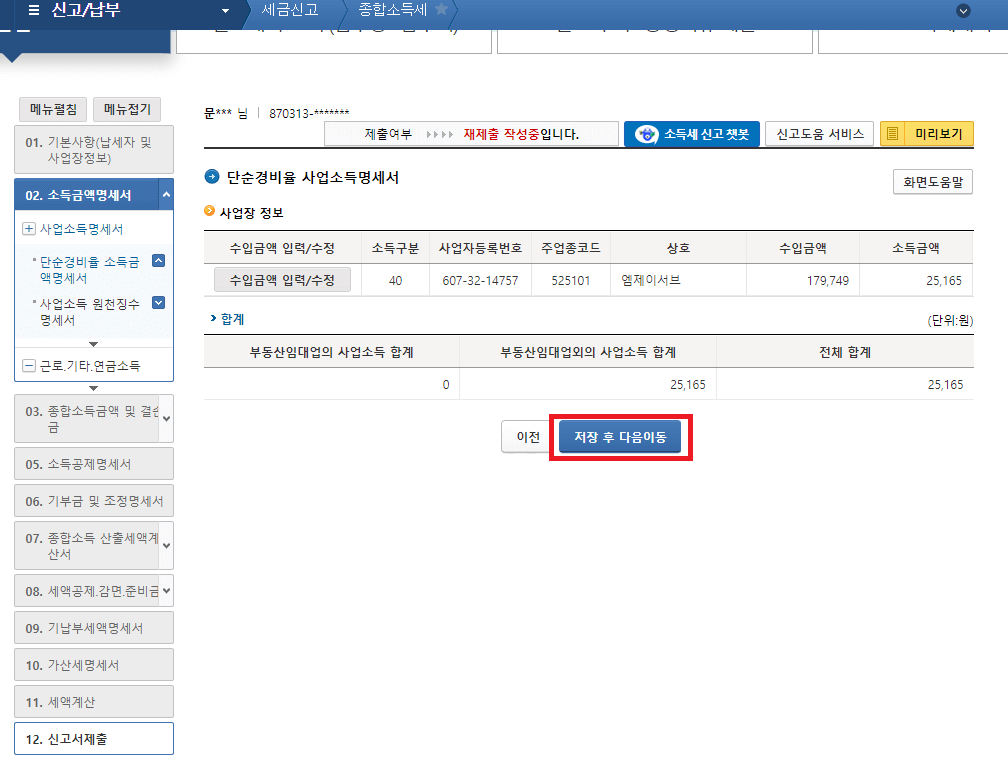Open 06. 기부금 및 조정명세서 menu

pos(94,501)
